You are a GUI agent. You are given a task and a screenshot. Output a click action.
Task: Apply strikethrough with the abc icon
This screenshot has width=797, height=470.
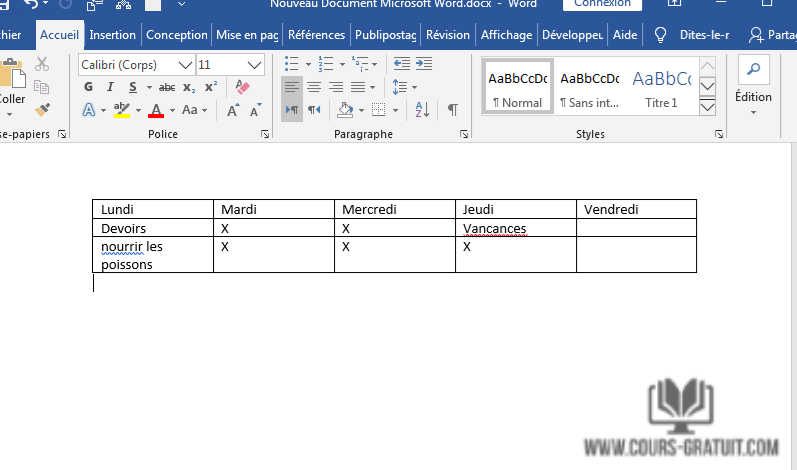tap(167, 87)
